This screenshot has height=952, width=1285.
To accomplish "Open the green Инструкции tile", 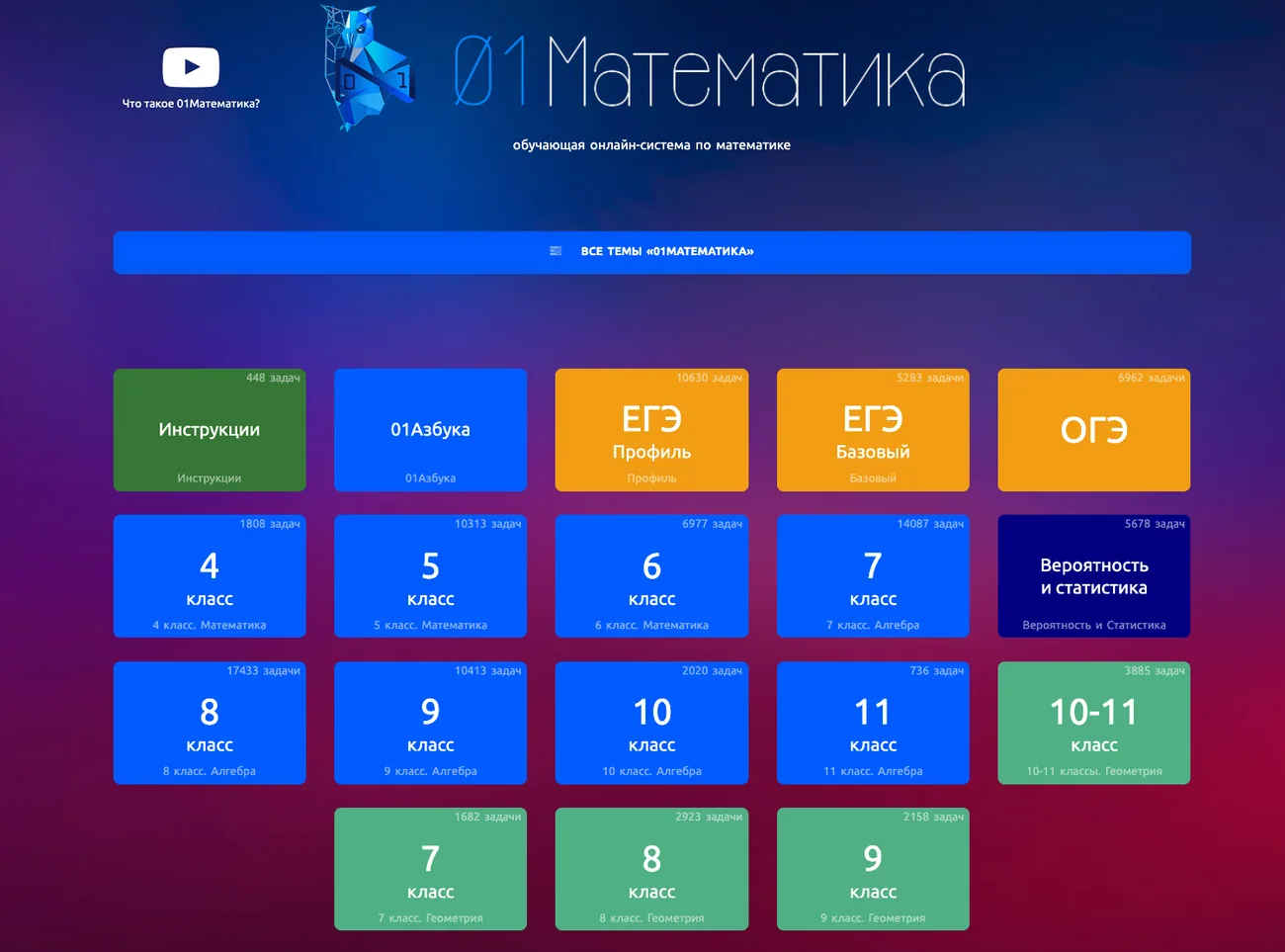I will click(210, 430).
